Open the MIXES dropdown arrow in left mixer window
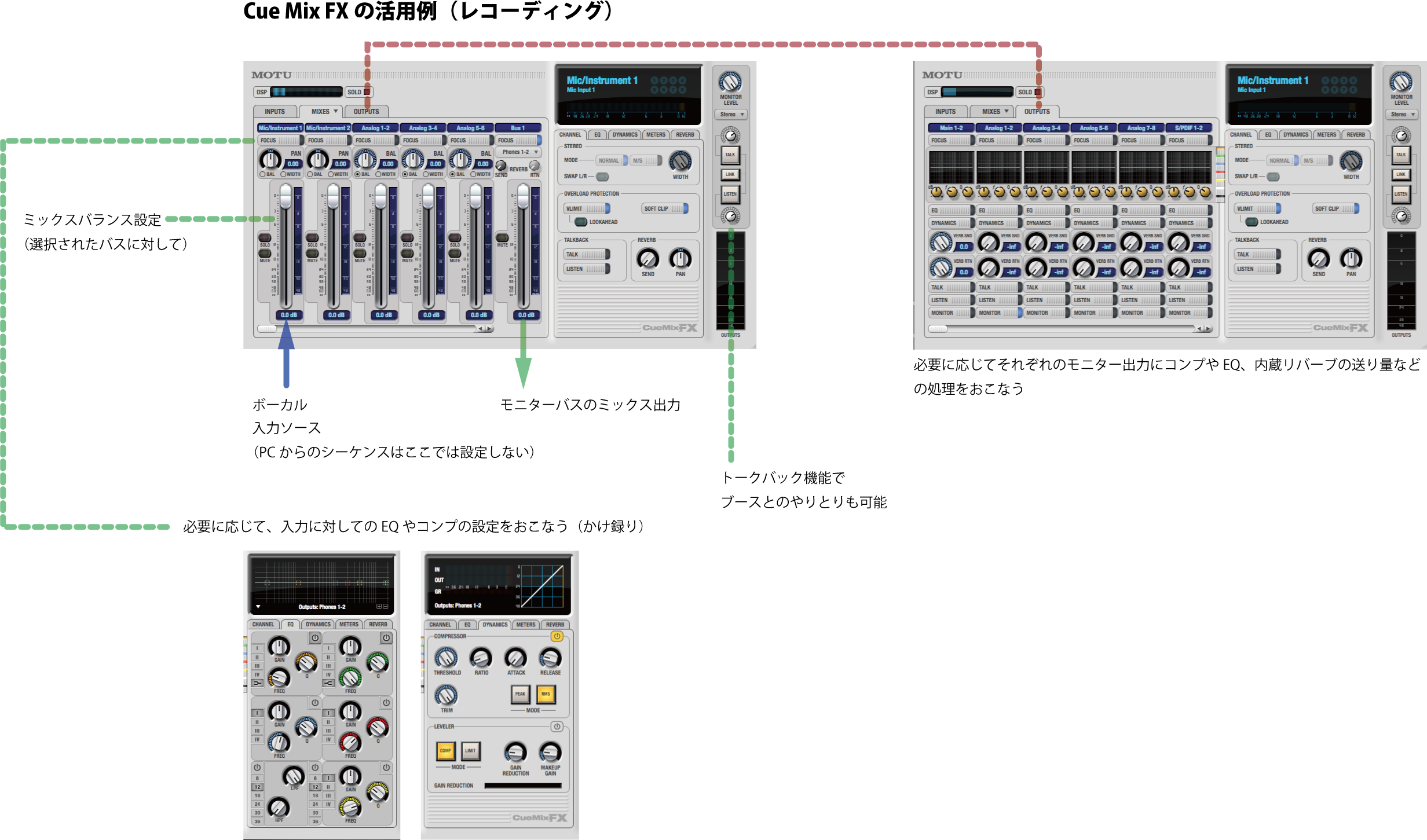The image size is (1427, 840). point(335,111)
